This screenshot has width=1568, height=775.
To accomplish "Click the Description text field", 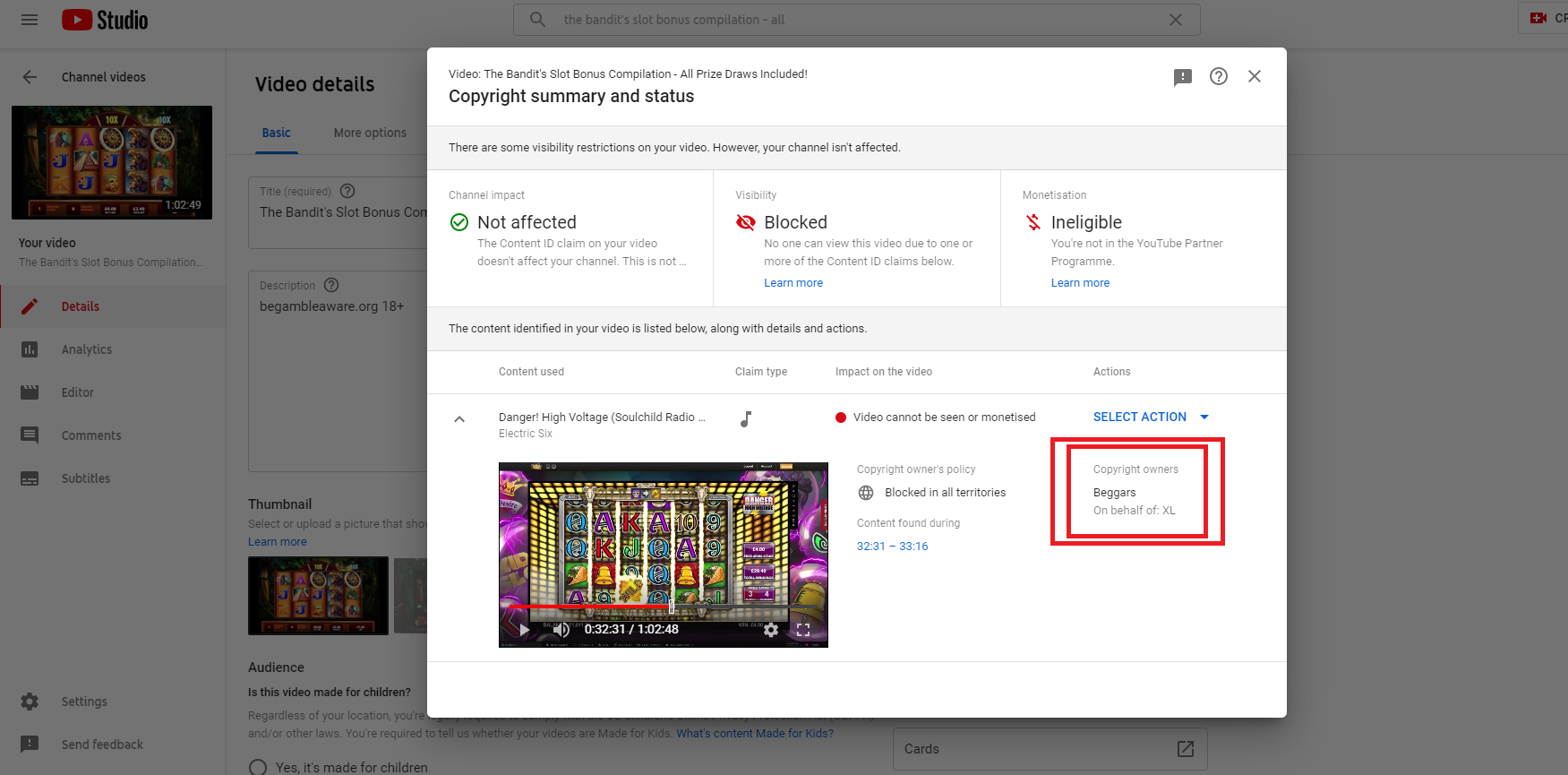I will click(338, 371).
